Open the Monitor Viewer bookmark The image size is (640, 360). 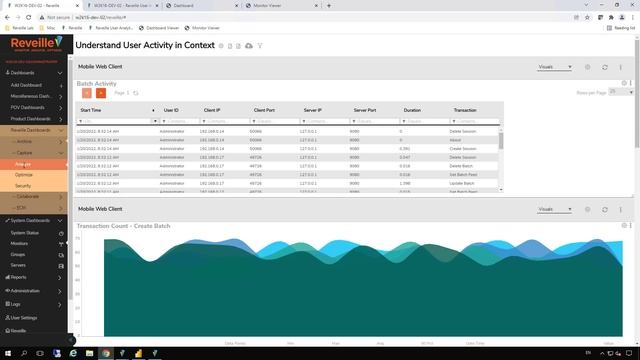[x=202, y=28]
